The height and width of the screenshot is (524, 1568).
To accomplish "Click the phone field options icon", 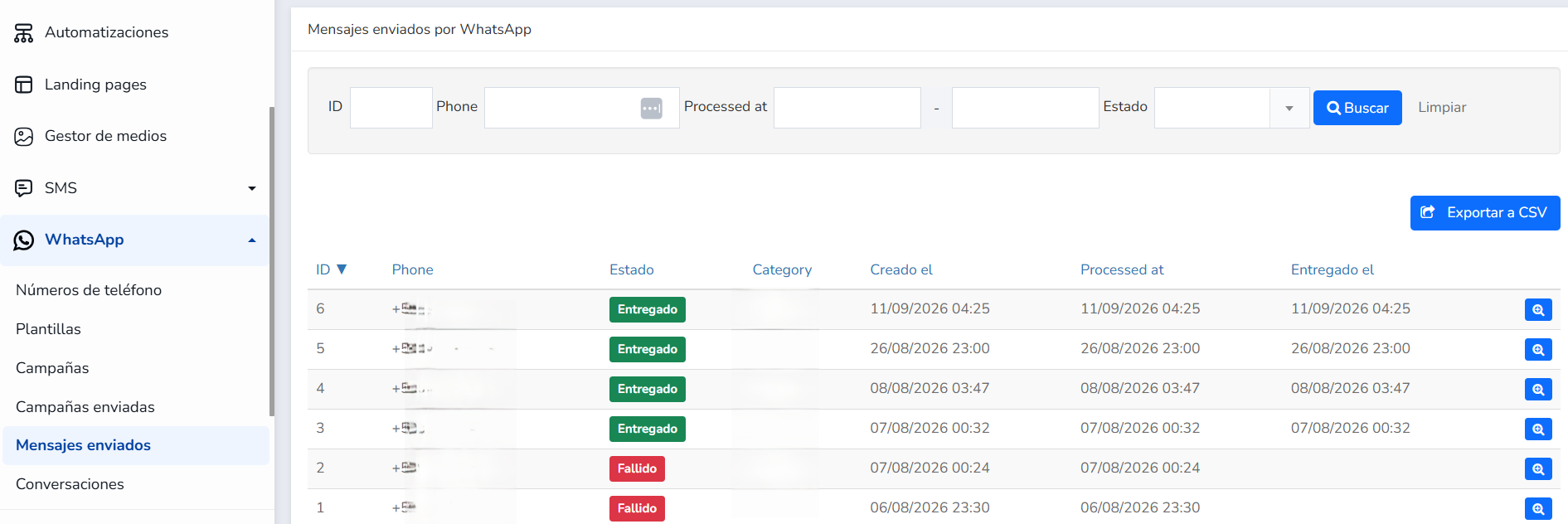I will pos(652,108).
